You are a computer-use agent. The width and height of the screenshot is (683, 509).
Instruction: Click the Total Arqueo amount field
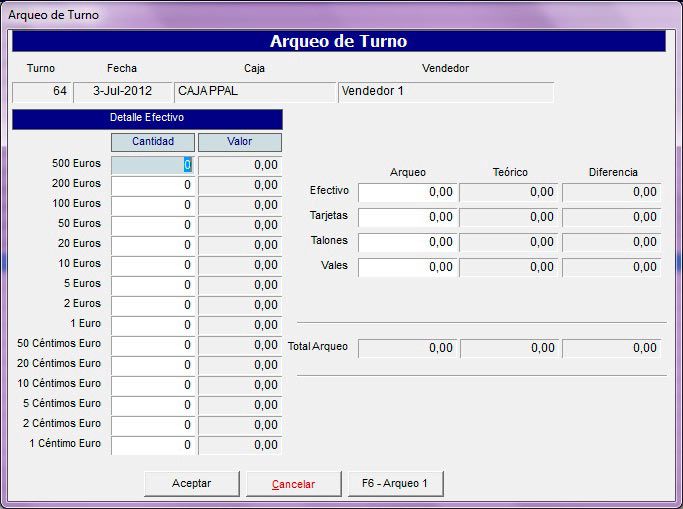pos(408,348)
